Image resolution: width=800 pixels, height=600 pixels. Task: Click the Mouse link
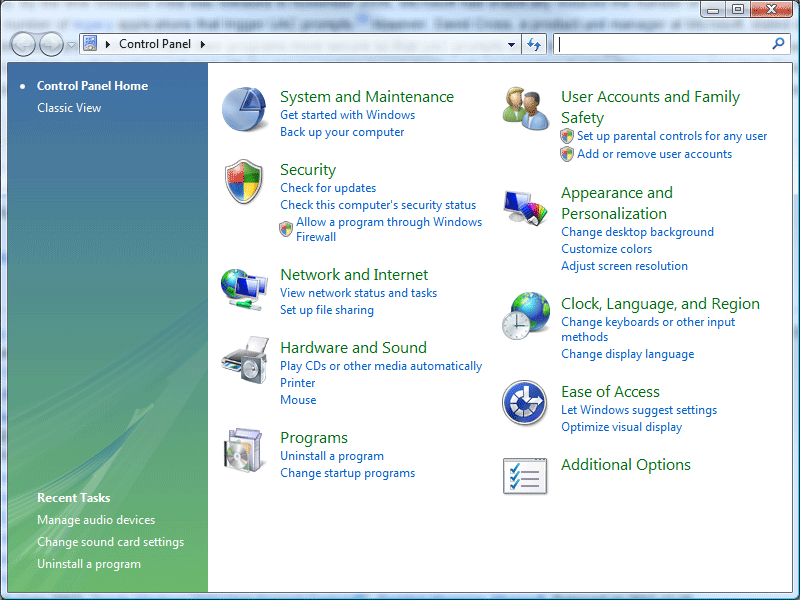click(x=298, y=400)
